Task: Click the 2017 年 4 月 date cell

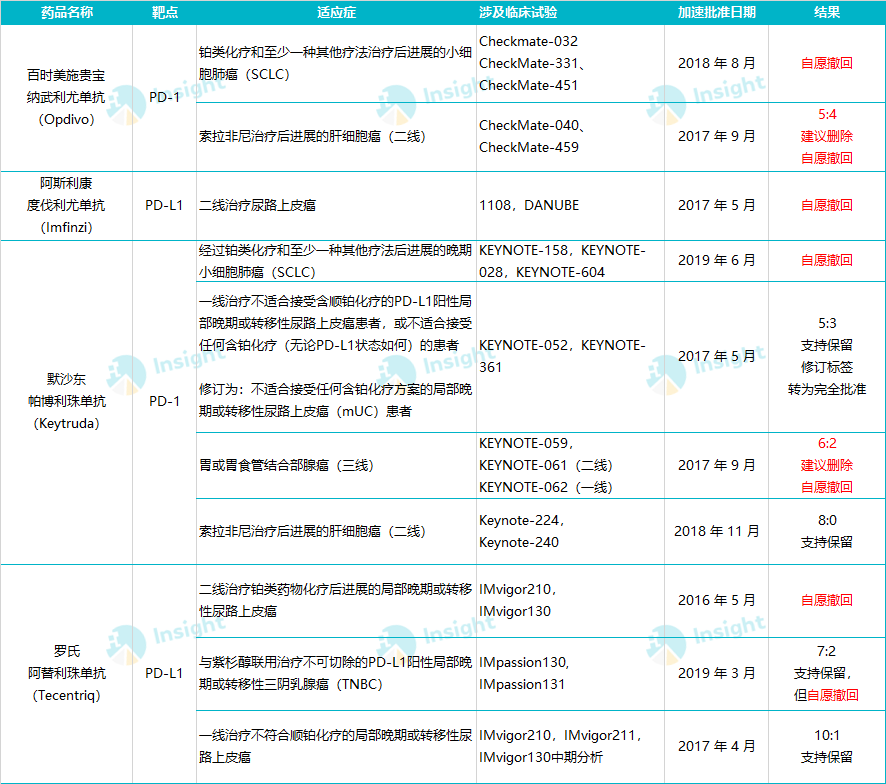Action: [716, 747]
